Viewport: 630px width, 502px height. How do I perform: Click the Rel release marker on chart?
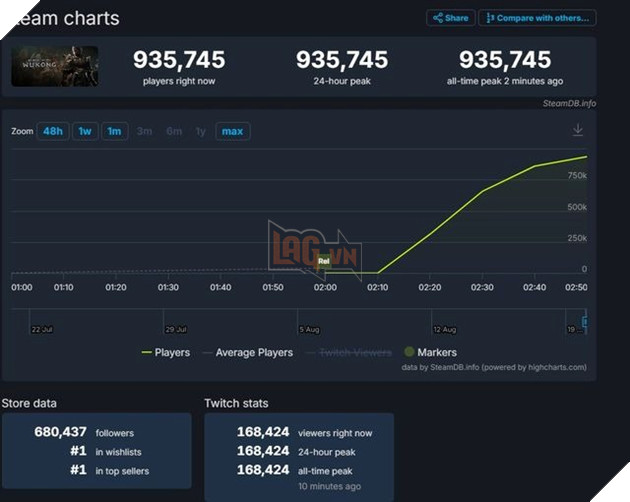(323, 261)
